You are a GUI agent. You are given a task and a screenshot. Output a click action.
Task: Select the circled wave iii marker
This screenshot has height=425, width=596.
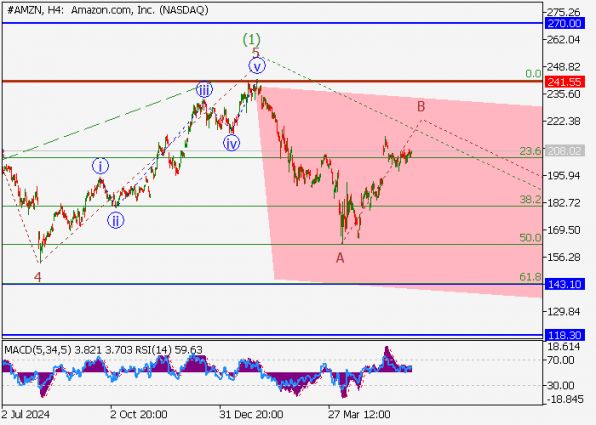(204, 90)
